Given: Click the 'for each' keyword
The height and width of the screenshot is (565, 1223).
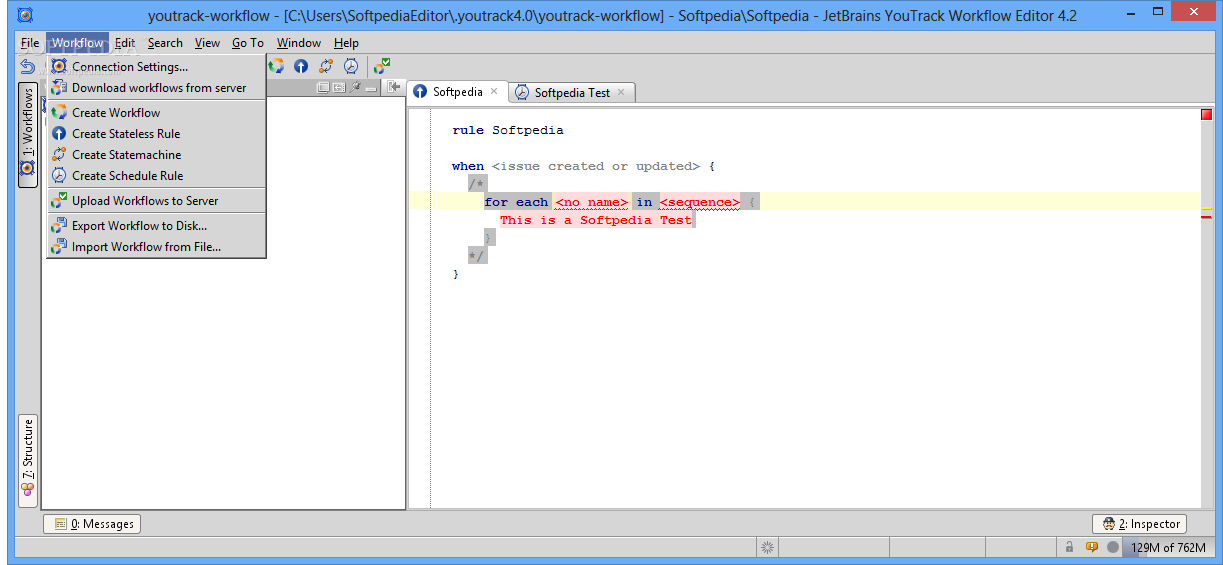Looking at the screenshot, I should pos(516,202).
